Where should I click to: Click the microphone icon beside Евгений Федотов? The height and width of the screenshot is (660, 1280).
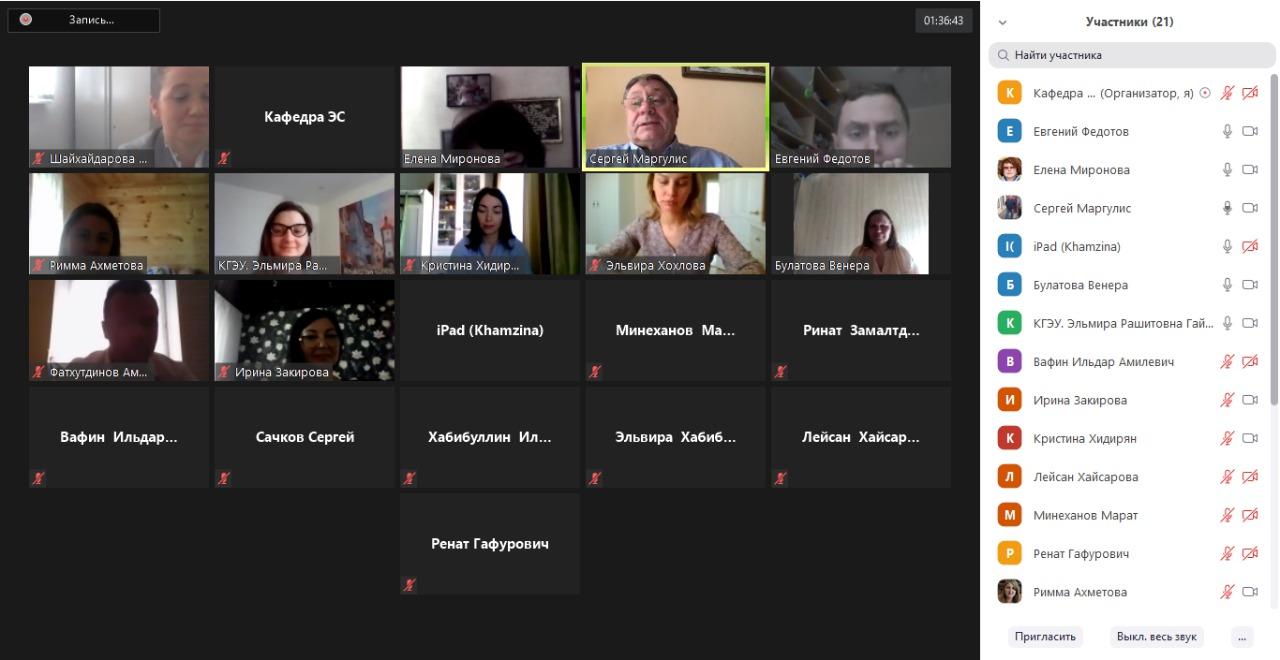(x=1227, y=131)
